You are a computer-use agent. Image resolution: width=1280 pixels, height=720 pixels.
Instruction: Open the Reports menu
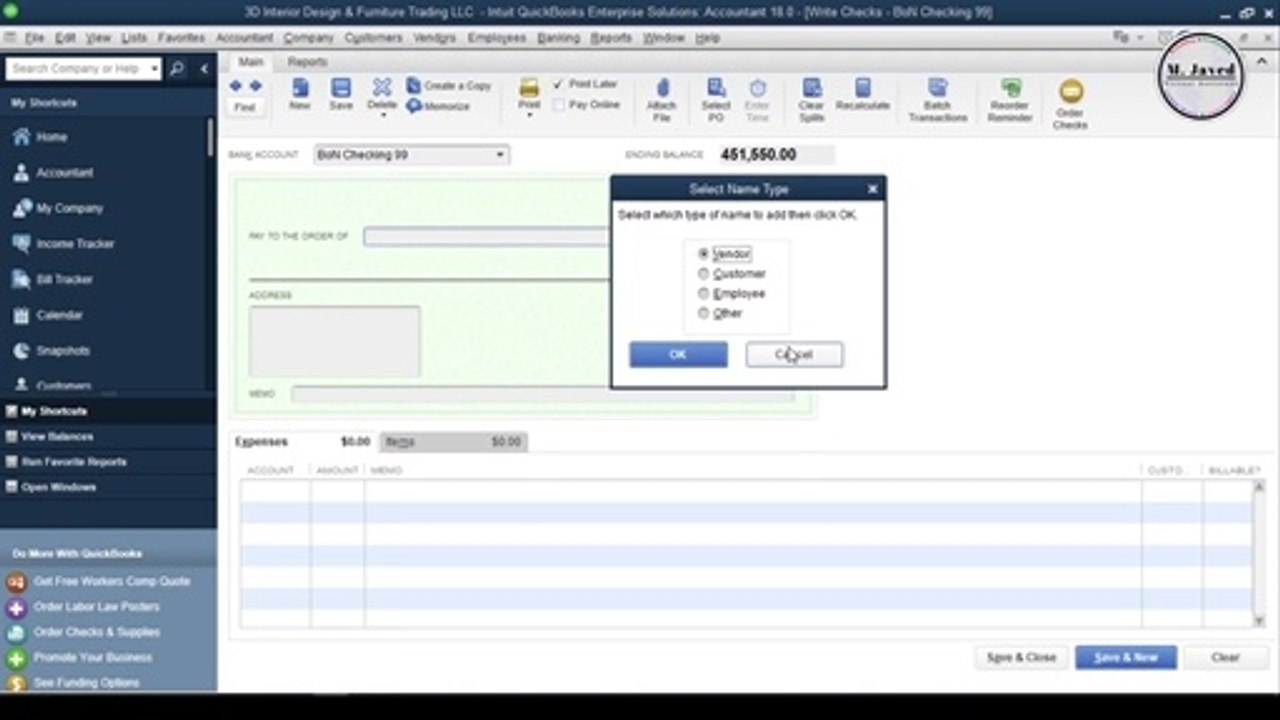[611, 38]
